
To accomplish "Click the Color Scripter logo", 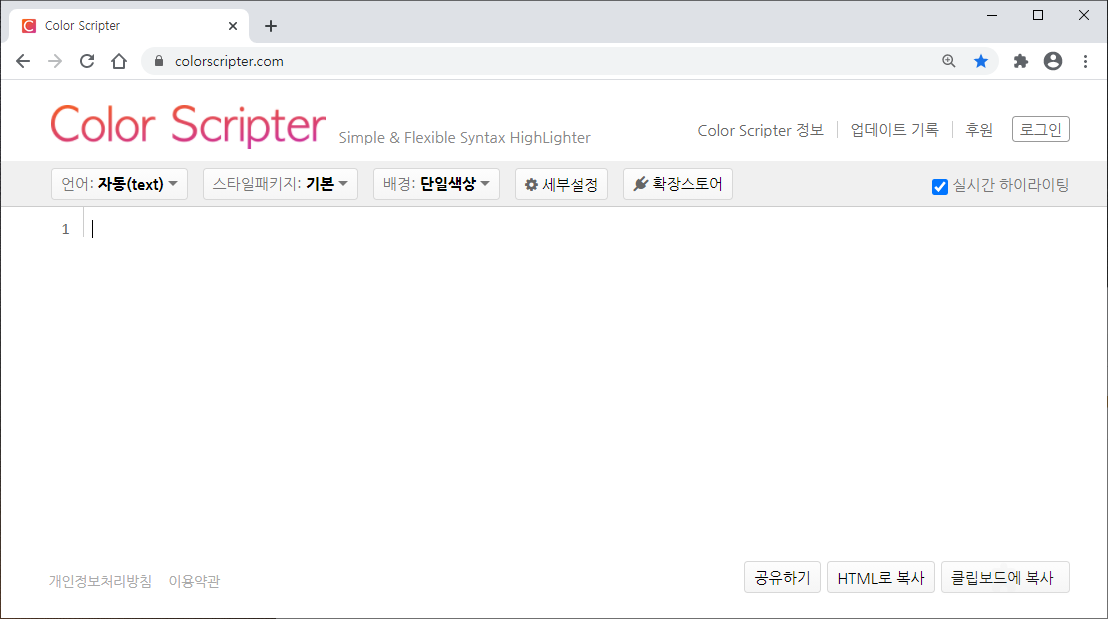I will [x=188, y=125].
